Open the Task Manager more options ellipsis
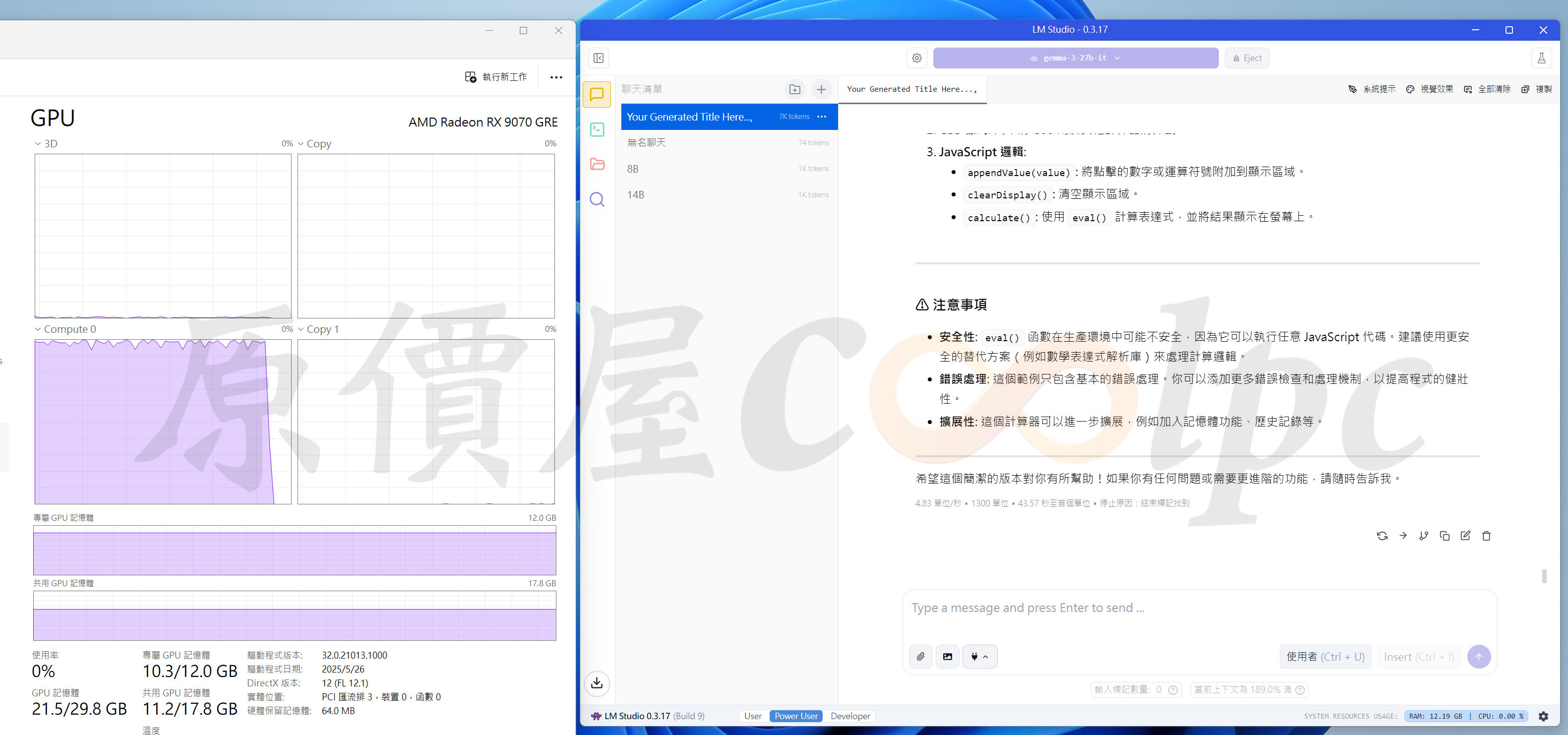 (556, 77)
